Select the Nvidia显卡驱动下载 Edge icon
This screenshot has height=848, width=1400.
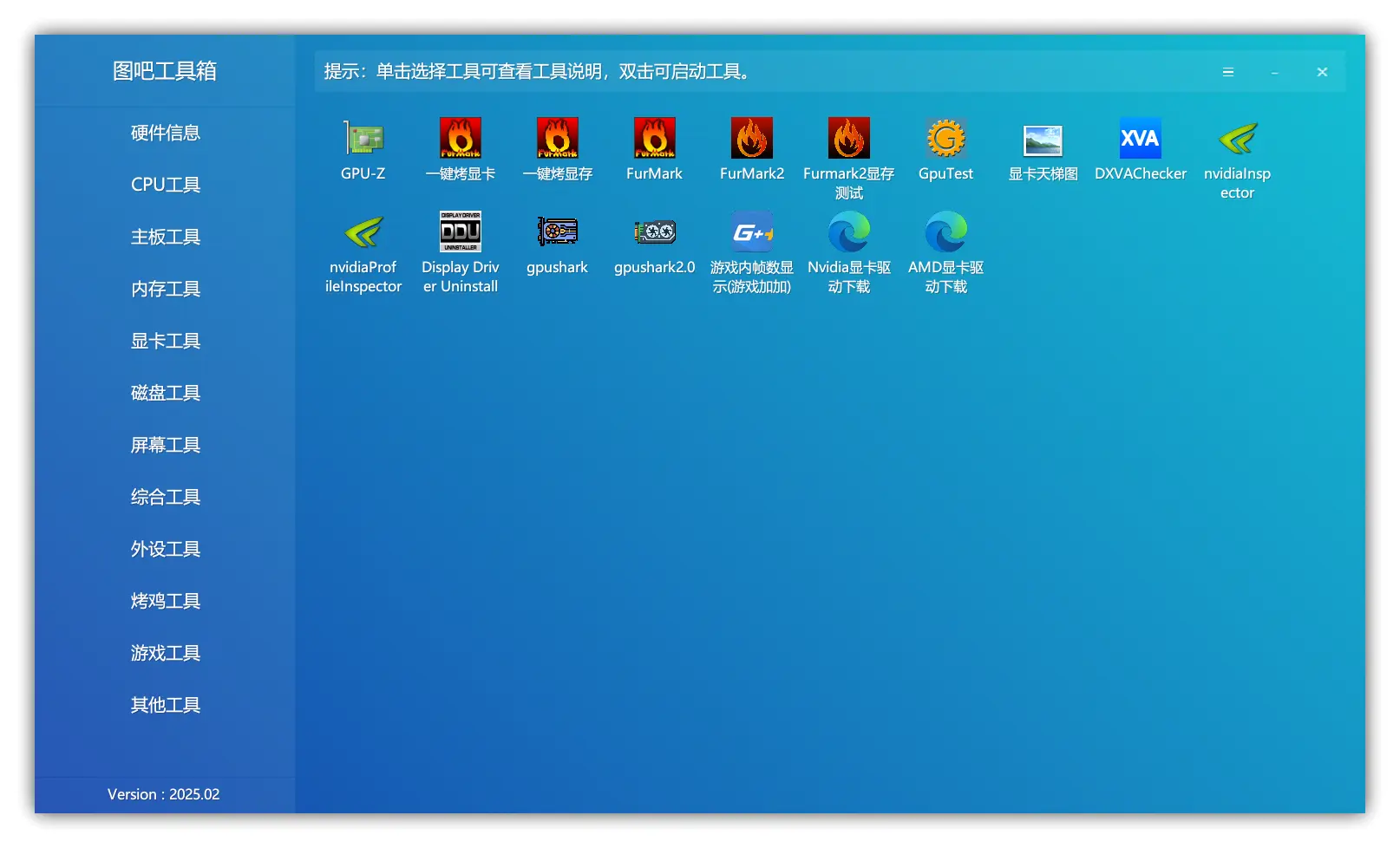[x=849, y=232]
